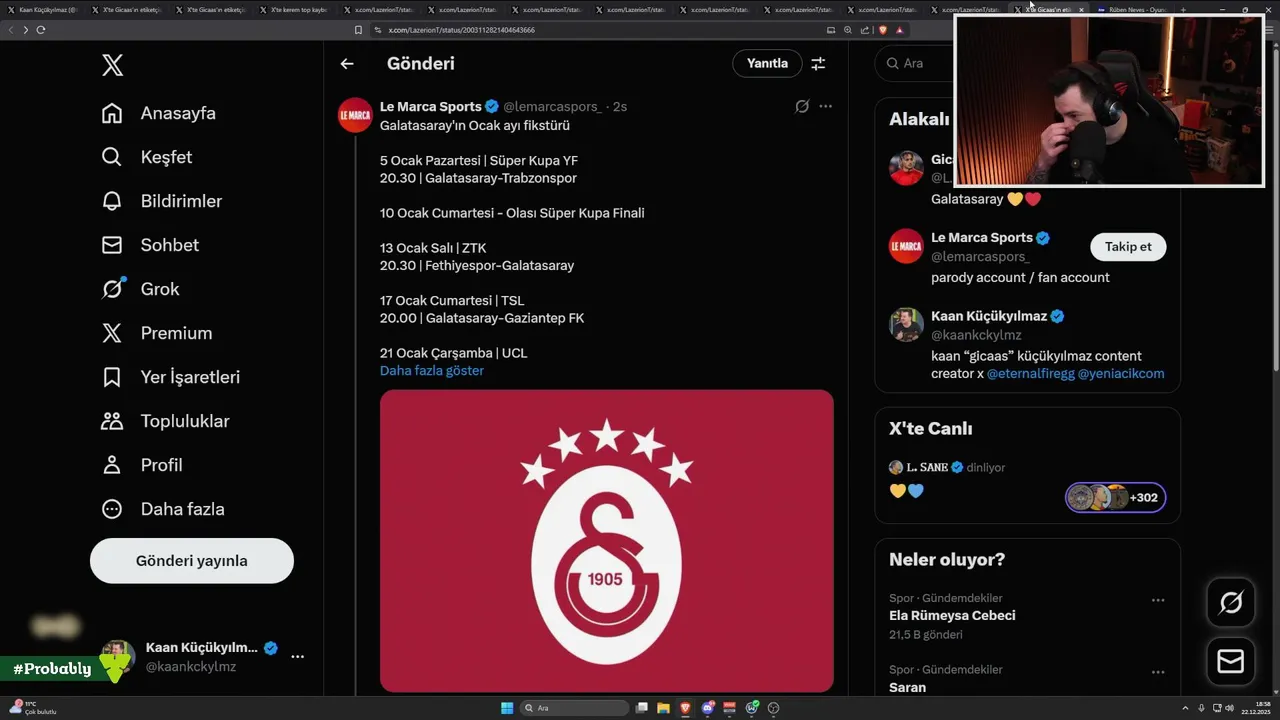Open Kaan Küçükyılmaz in Alakalı kişiler
This screenshot has width=1280, height=720.
(x=987, y=316)
